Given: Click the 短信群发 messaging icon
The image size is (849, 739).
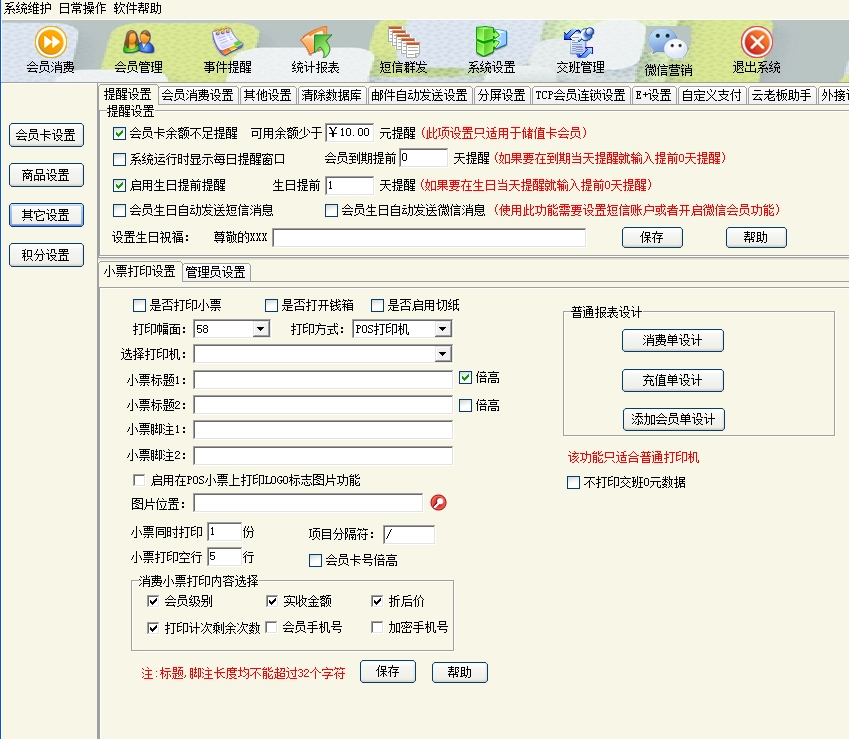Looking at the screenshot, I should (403, 43).
